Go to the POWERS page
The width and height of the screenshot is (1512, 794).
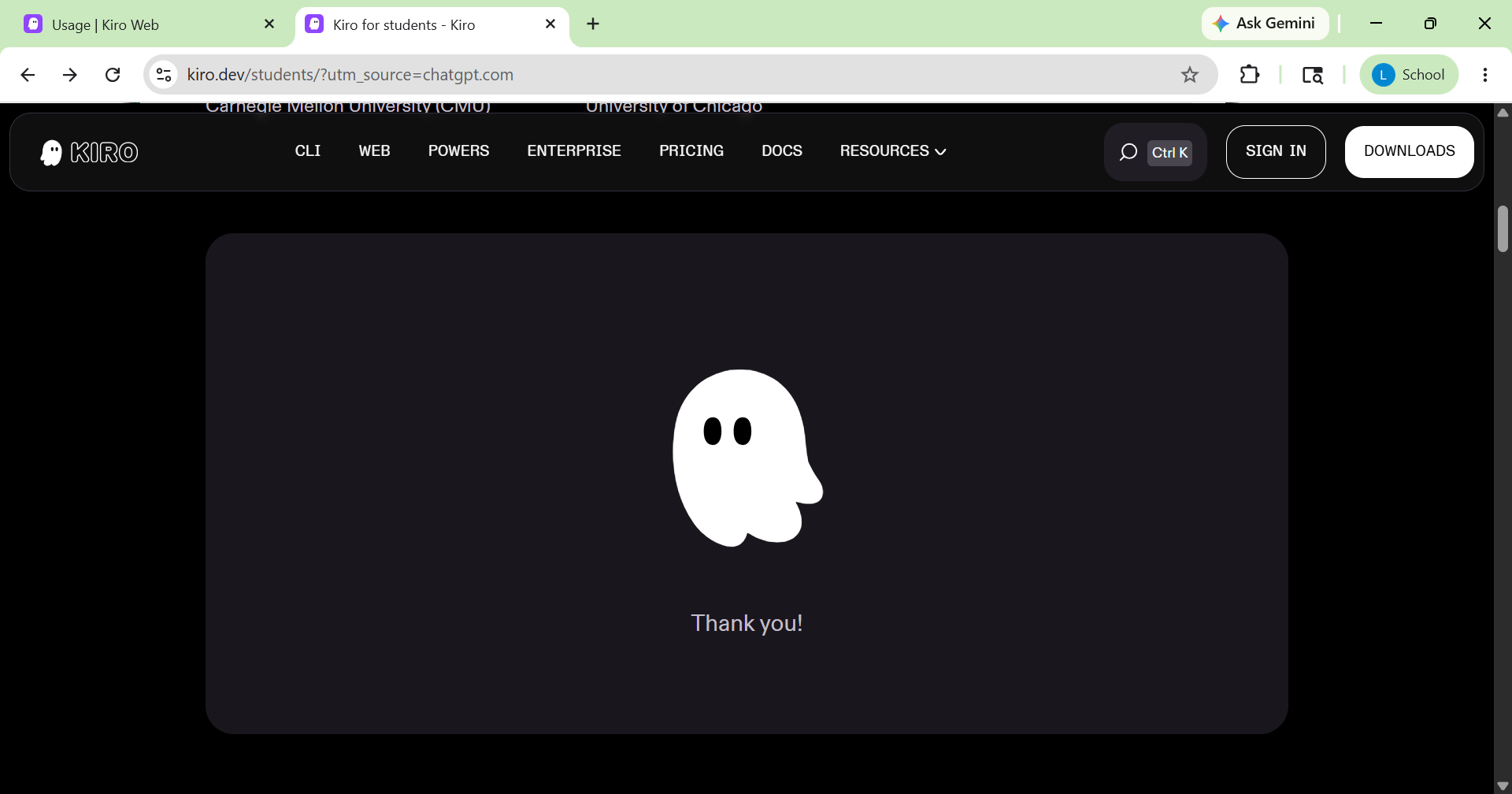(x=458, y=150)
